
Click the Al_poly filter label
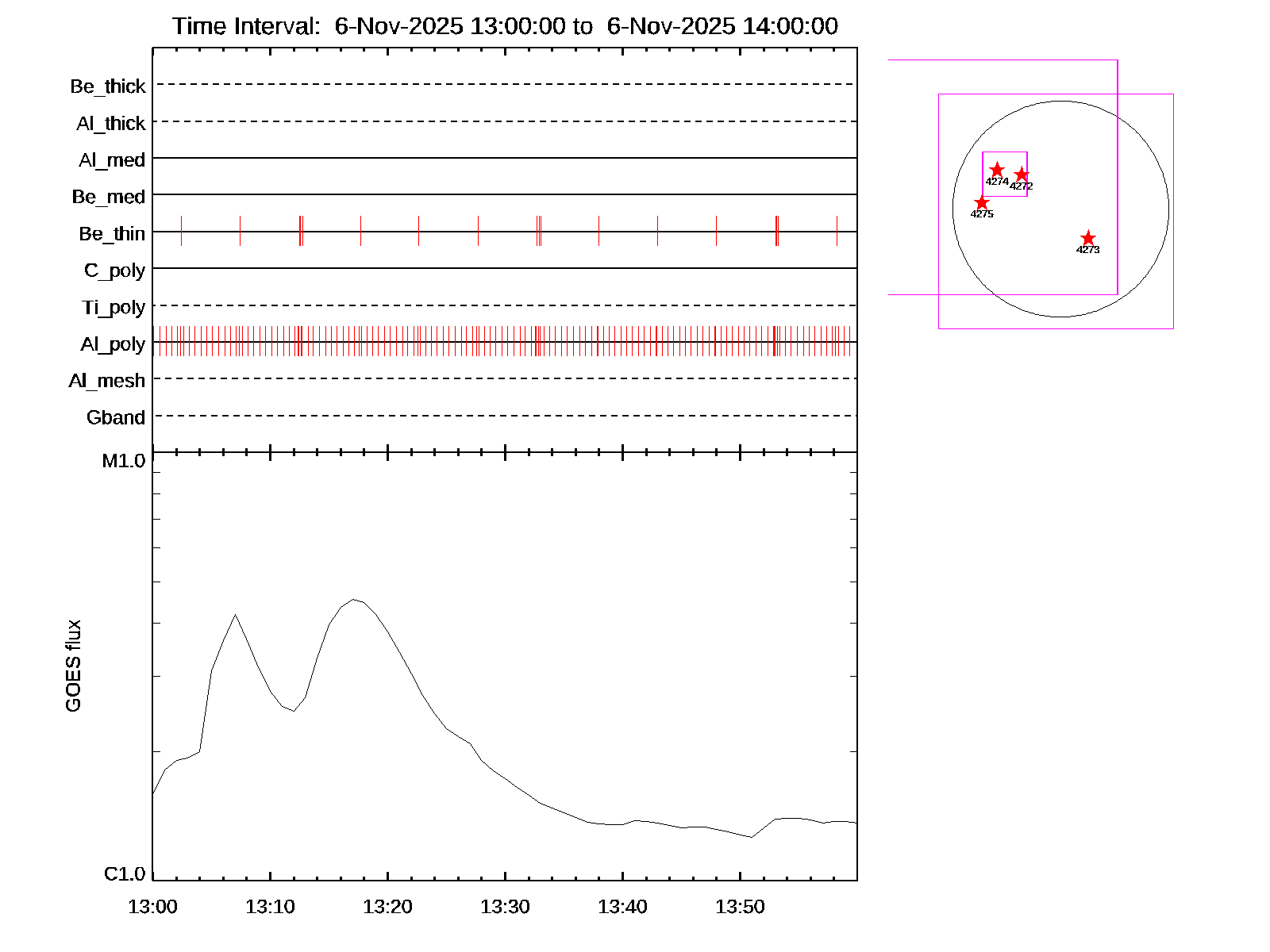pos(113,344)
